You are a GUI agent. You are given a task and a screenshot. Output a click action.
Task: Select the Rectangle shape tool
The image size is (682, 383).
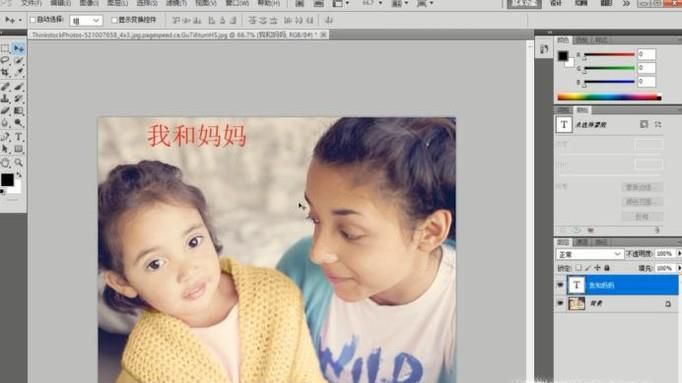coord(18,149)
